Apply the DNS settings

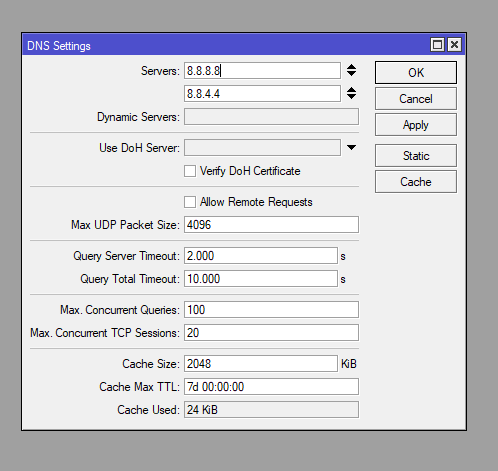416,125
